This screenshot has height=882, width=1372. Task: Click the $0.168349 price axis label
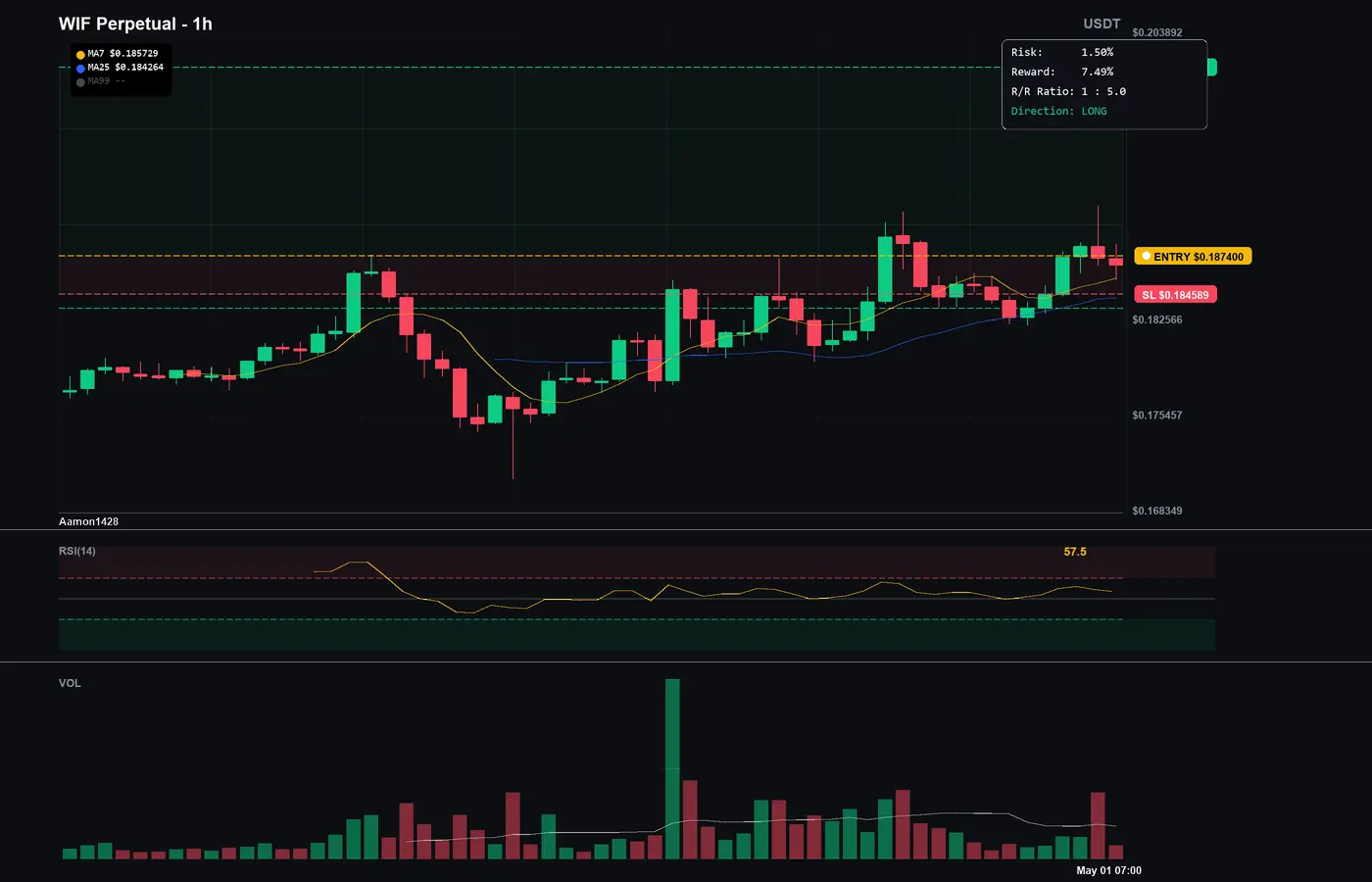pyautogui.click(x=1156, y=511)
